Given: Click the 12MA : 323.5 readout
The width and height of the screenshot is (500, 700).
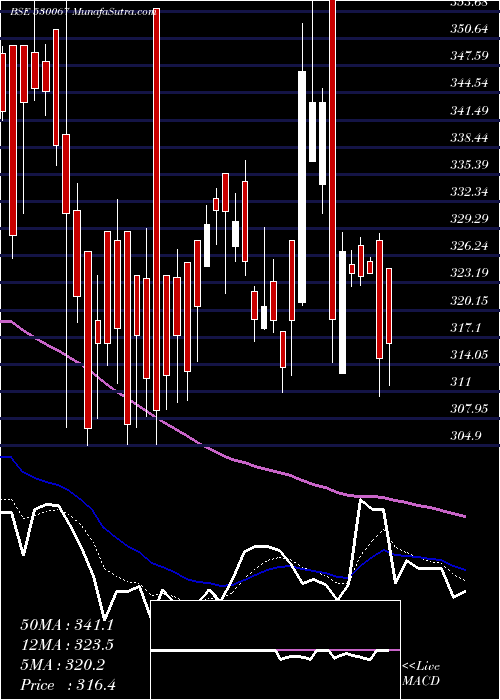Looking at the screenshot, I should pyautogui.click(x=67, y=645).
